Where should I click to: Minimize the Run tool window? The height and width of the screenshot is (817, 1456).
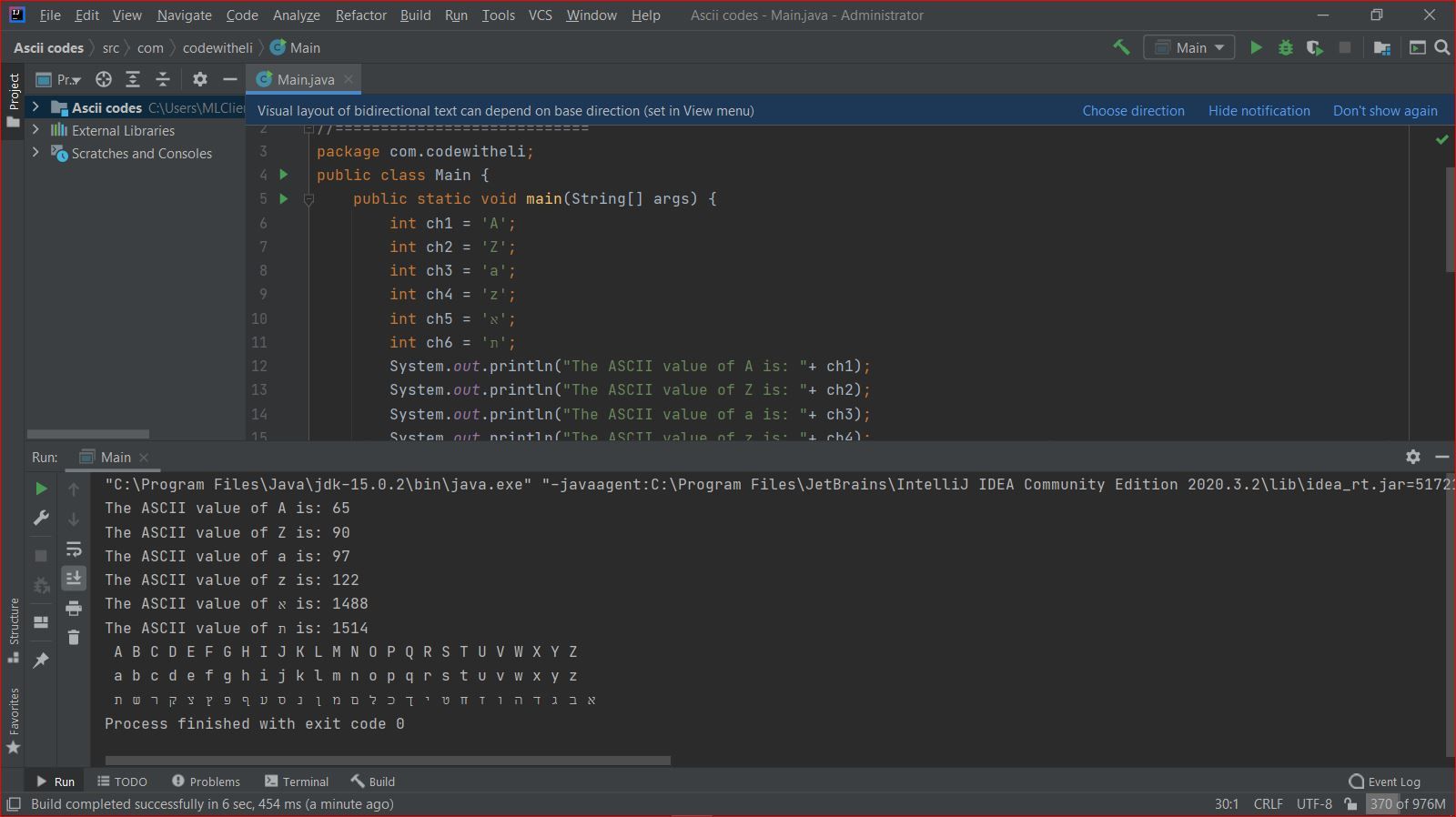pyautogui.click(x=1441, y=457)
